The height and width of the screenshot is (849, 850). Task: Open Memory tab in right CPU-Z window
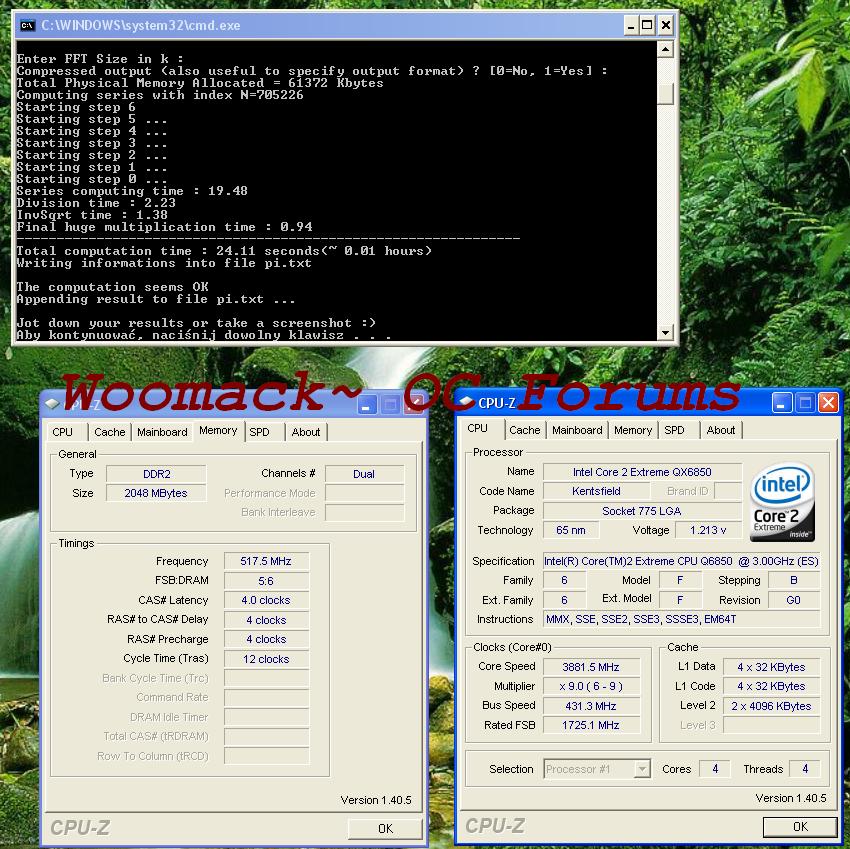coord(633,430)
